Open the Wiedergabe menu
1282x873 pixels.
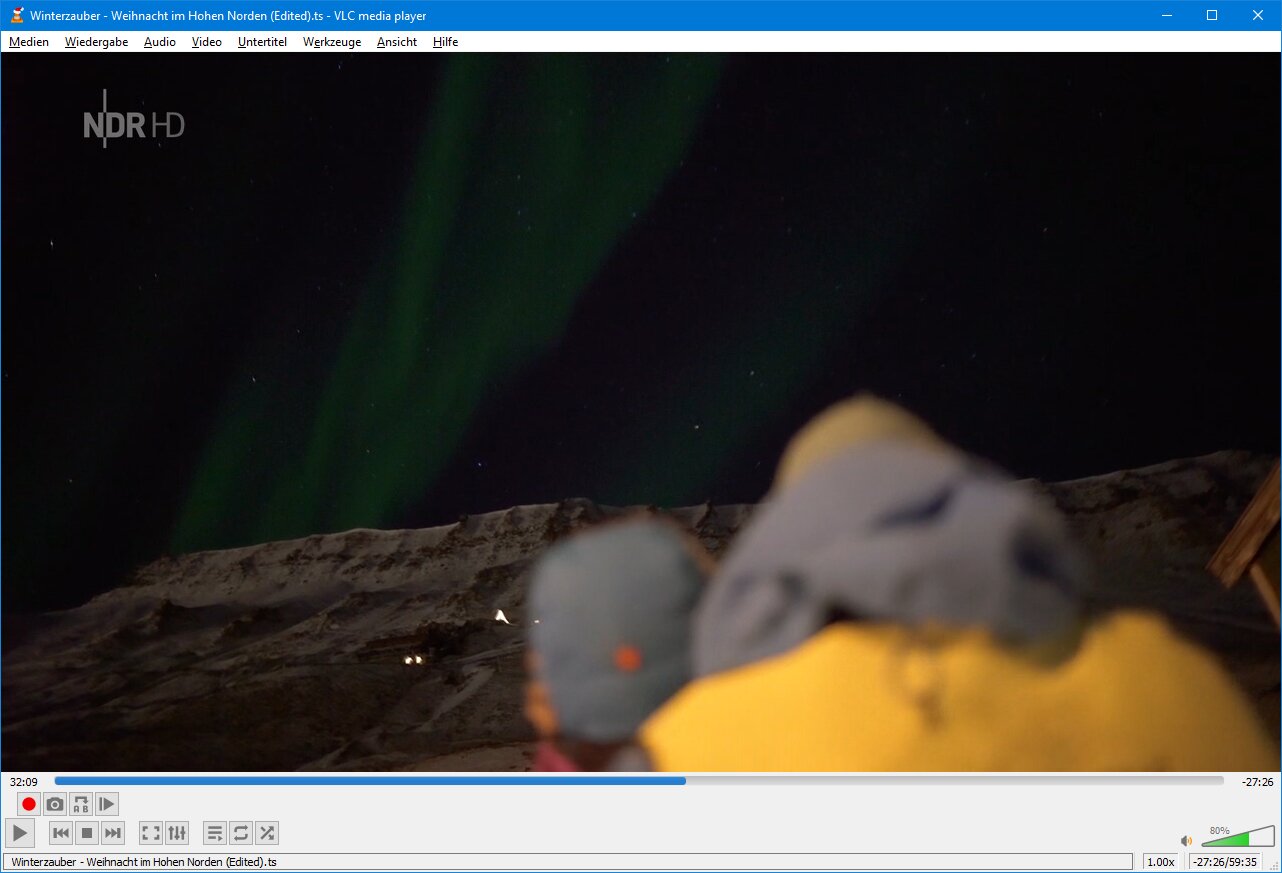[96, 42]
